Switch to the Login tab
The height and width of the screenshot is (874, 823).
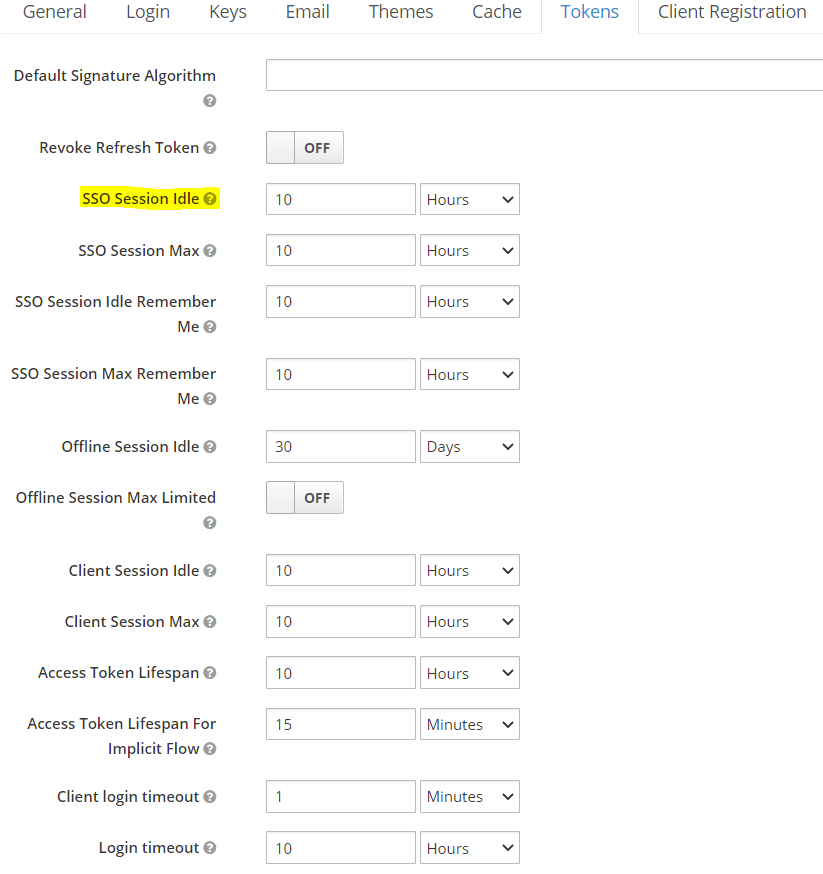click(x=148, y=12)
